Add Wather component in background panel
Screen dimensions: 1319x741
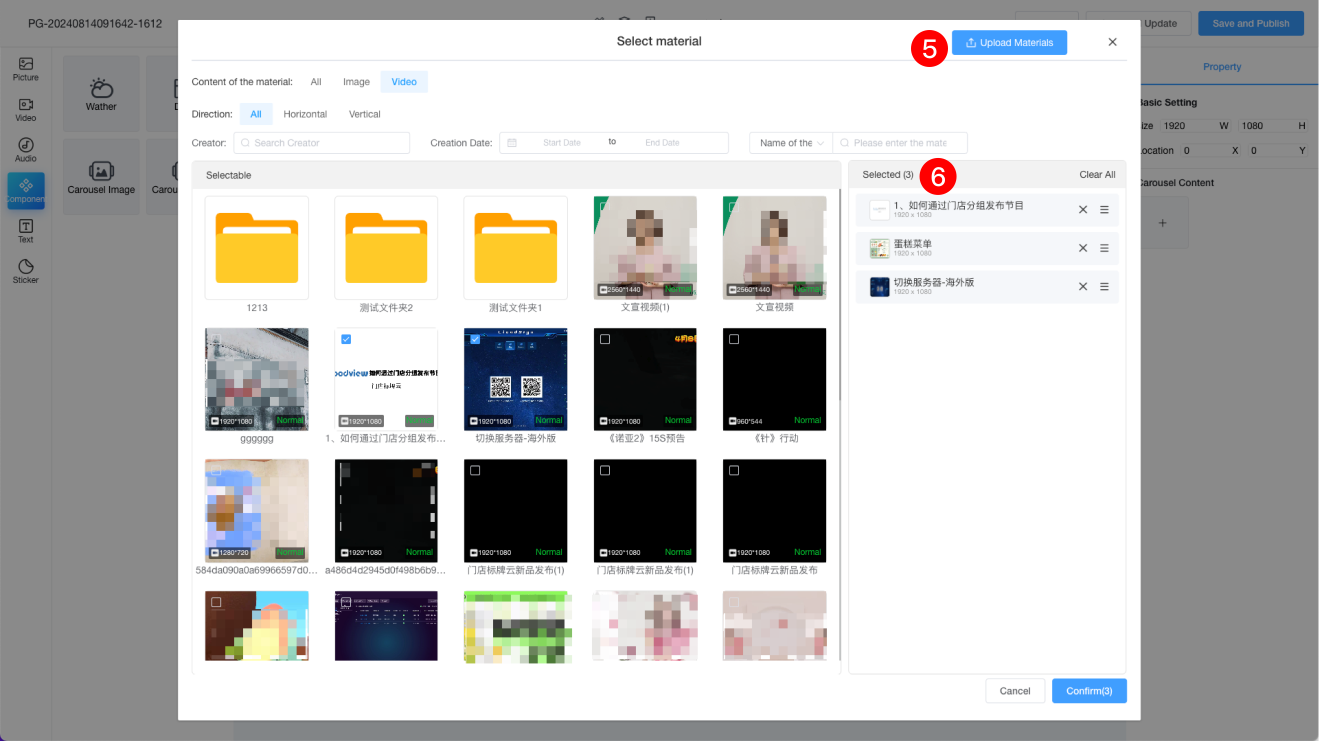[x=101, y=94]
